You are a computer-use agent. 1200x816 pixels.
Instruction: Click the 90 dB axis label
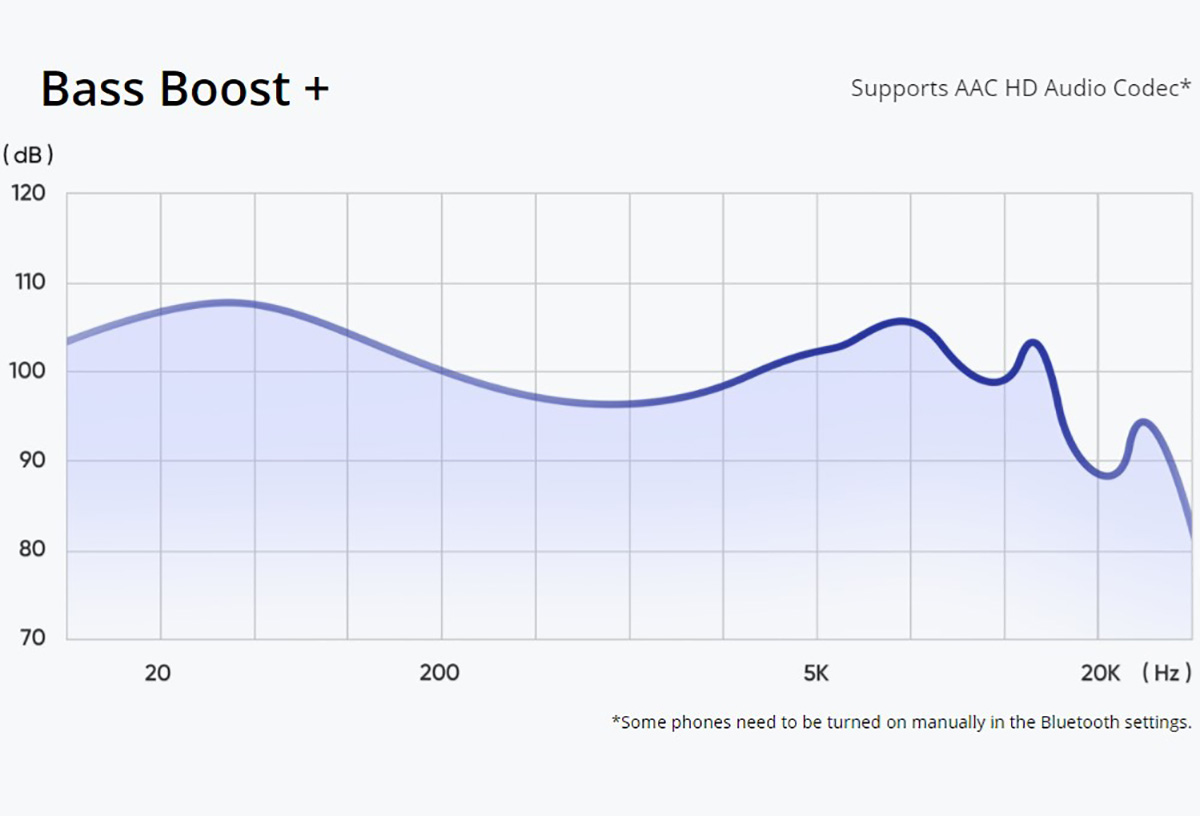[28, 461]
